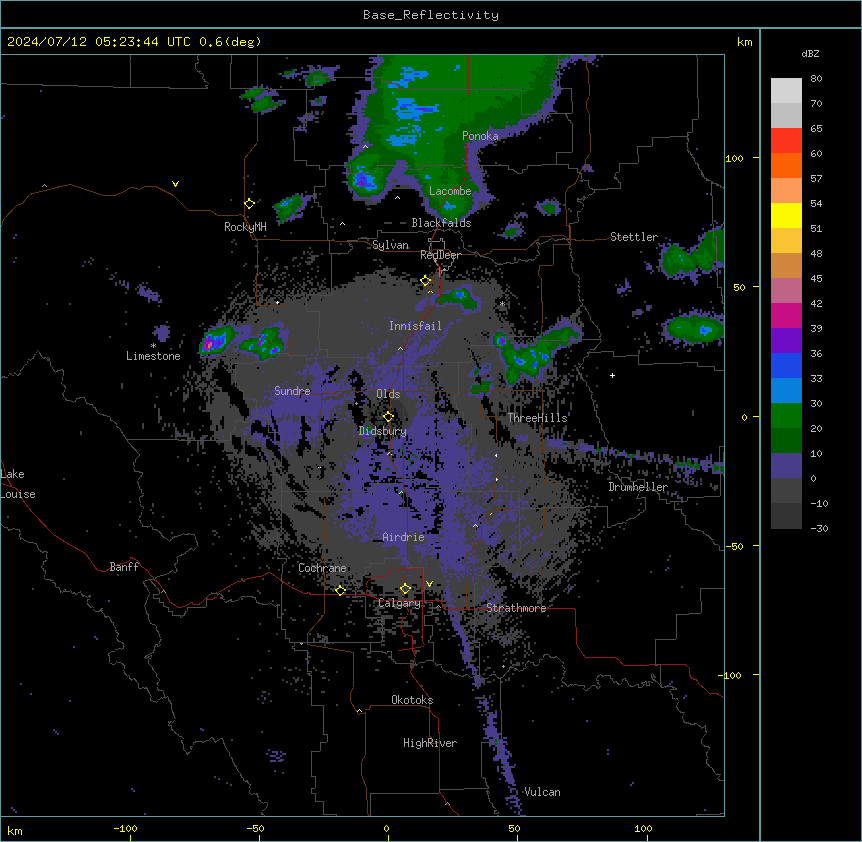
Task: Click the Limestone location label
Action: (x=153, y=356)
